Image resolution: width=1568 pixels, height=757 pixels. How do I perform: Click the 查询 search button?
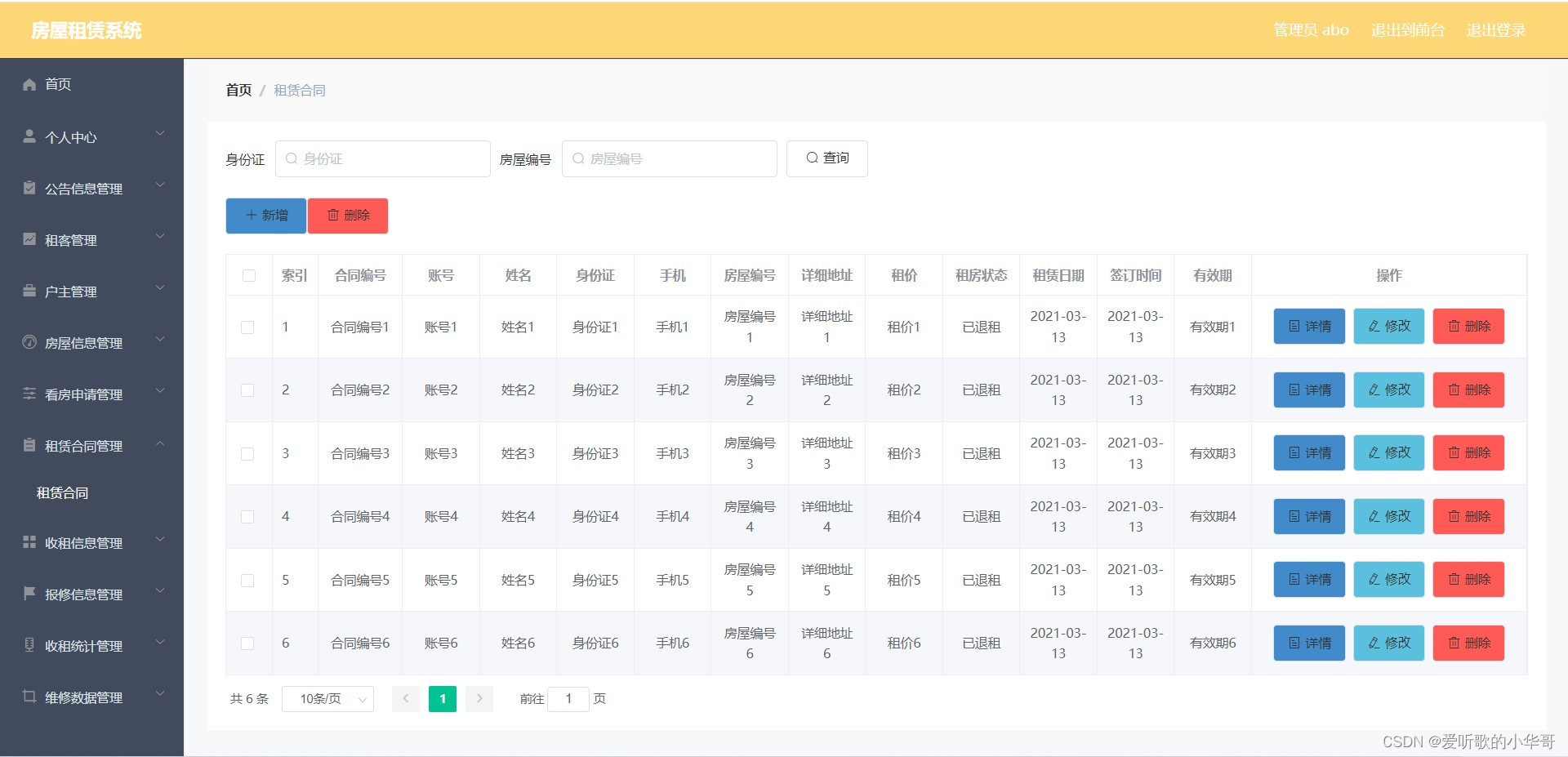826,158
